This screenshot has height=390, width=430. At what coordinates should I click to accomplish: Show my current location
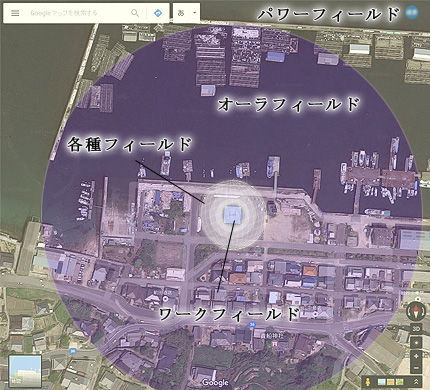click(x=416, y=343)
